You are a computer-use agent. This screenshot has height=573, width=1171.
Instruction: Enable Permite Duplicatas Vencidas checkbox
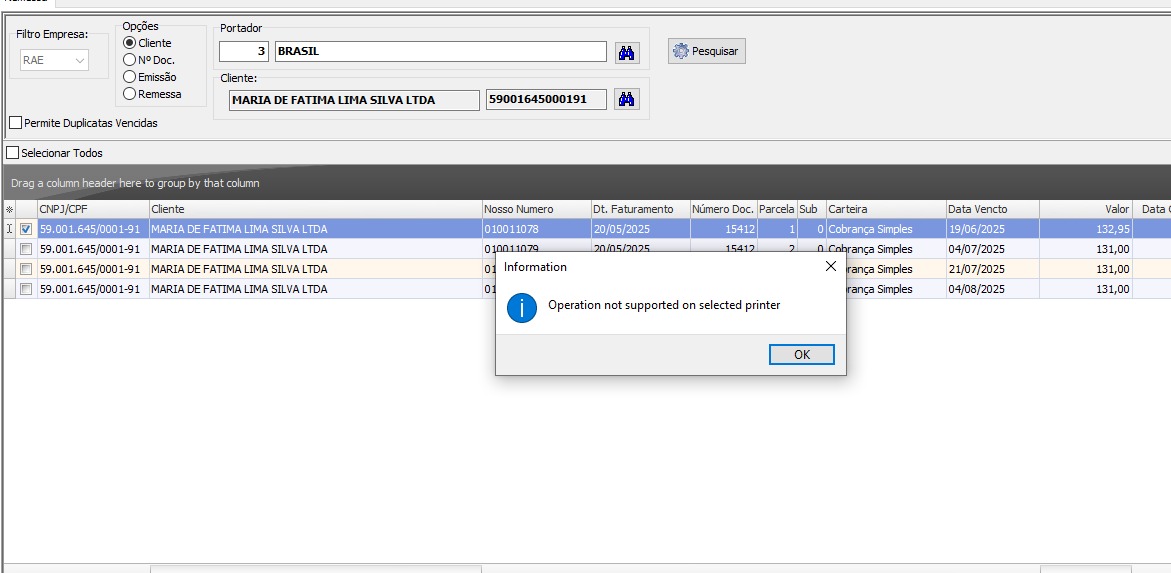15,123
